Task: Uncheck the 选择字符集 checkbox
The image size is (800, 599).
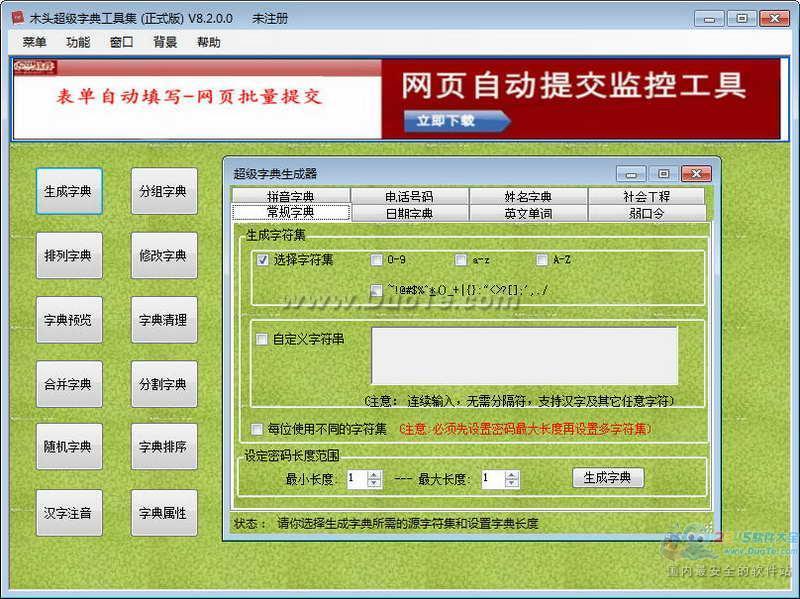Action: [x=262, y=260]
